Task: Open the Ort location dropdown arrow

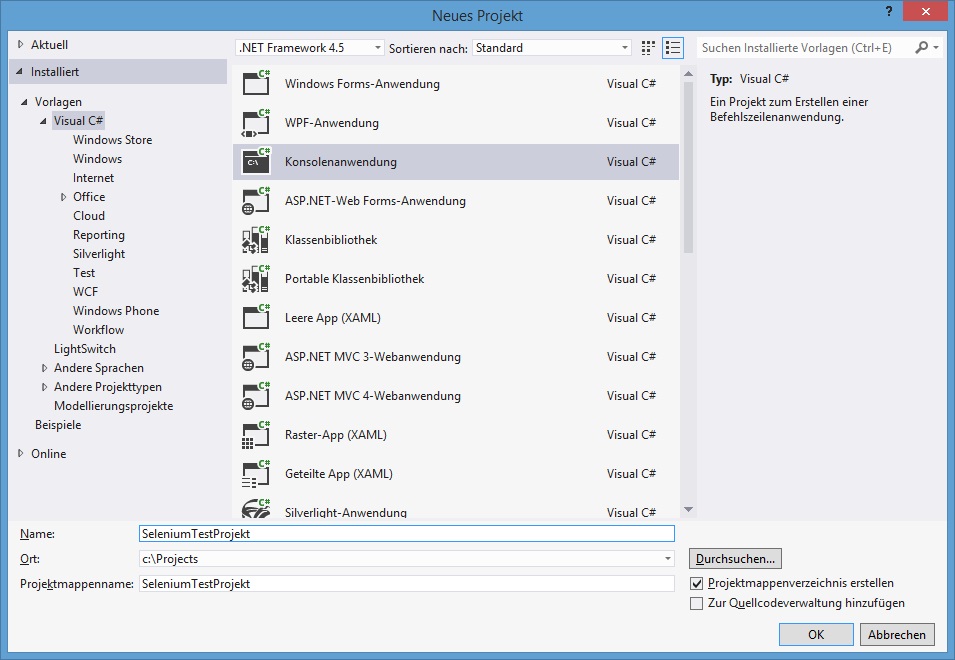Action: coord(668,558)
